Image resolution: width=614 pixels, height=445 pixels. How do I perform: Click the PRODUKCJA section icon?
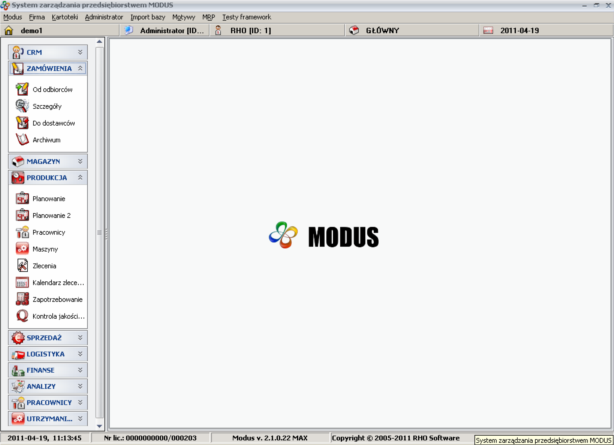[x=18, y=177]
